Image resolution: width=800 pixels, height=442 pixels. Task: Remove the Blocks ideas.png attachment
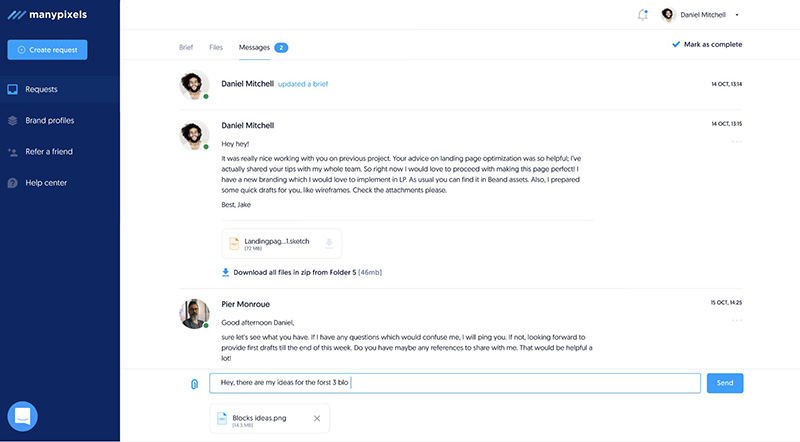(317, 419)
